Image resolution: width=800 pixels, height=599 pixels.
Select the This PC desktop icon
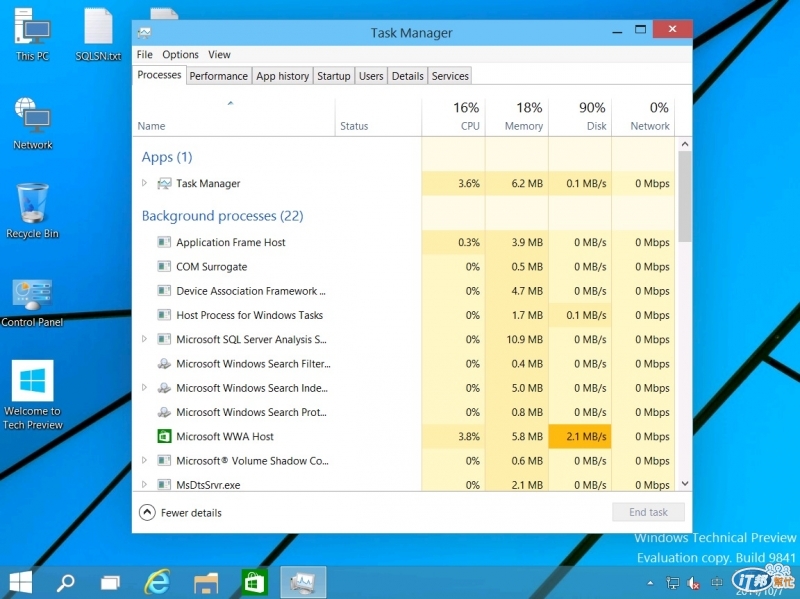pos(32,35)
